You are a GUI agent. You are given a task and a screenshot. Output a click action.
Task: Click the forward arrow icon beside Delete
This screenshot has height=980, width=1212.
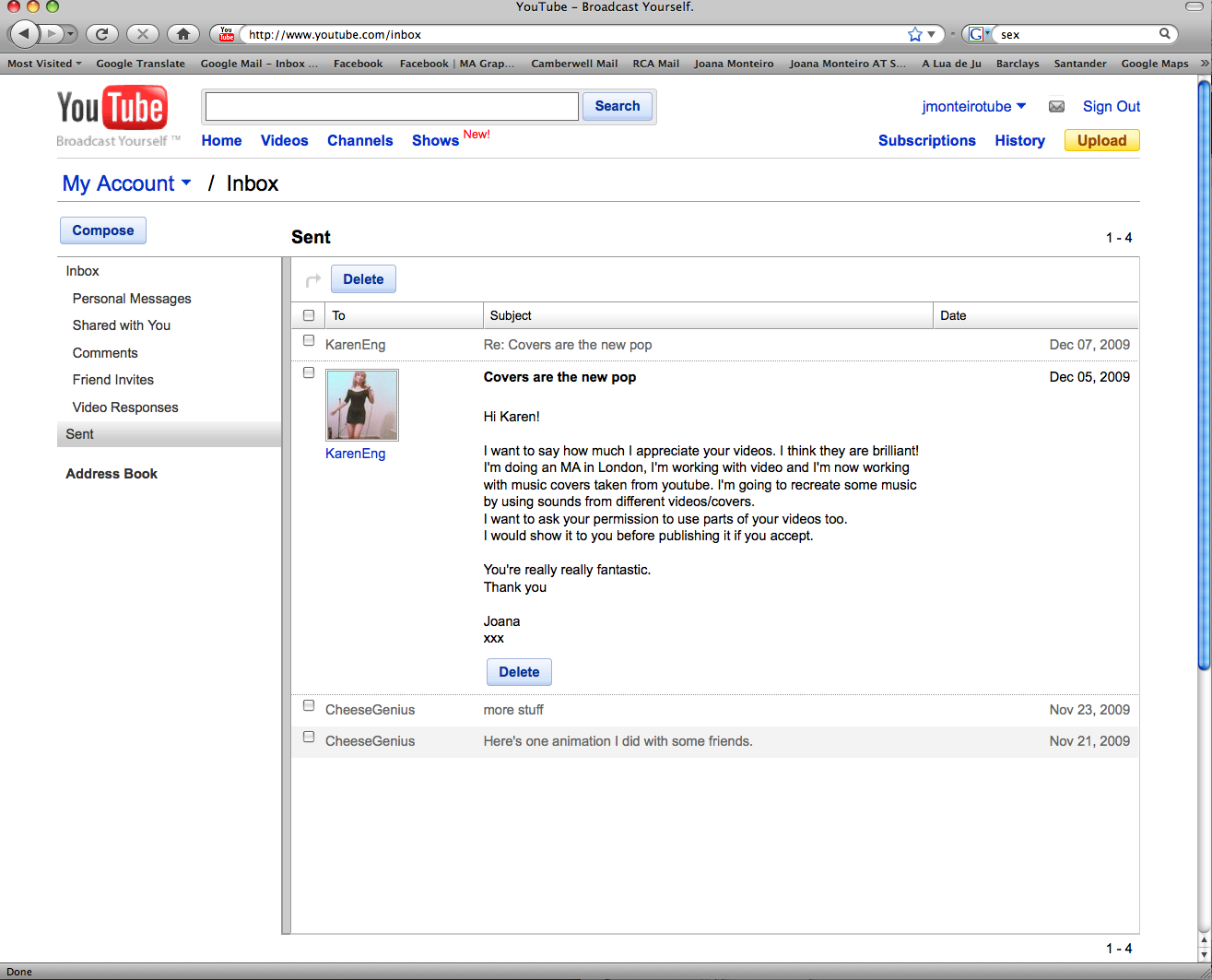313,279
